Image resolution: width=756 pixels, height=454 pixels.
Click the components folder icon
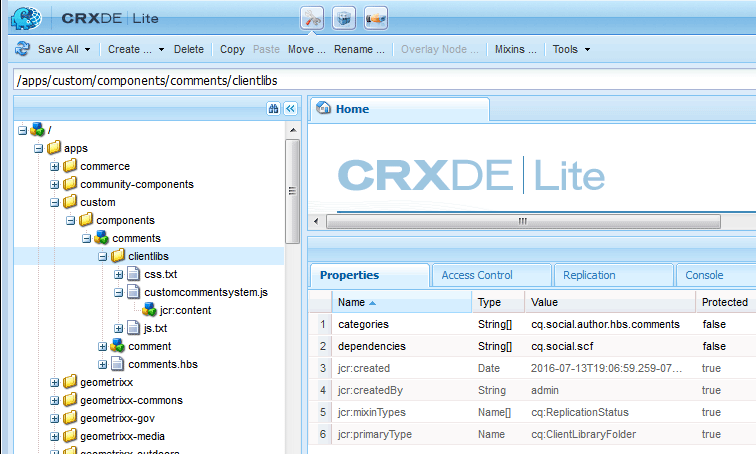point(86,220)
